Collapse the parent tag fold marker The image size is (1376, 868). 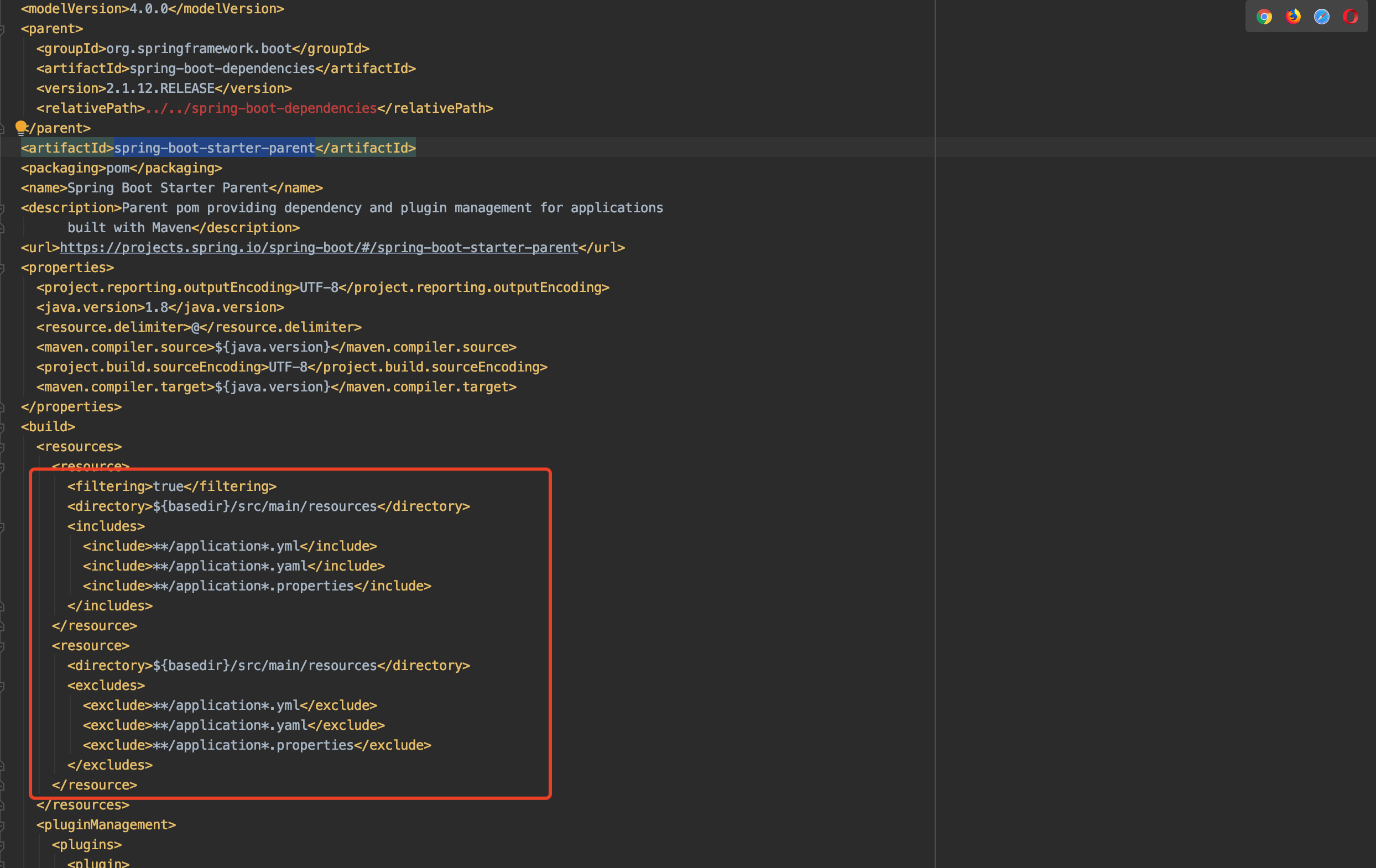2,29
